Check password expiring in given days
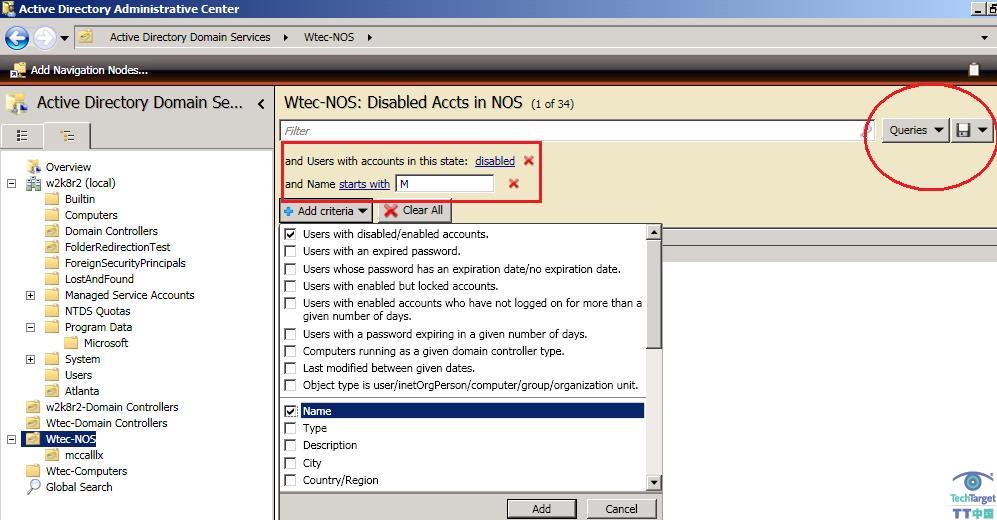The height and width of the screenshot is (520, 997). pyautogui.click(x=291, y=334)
